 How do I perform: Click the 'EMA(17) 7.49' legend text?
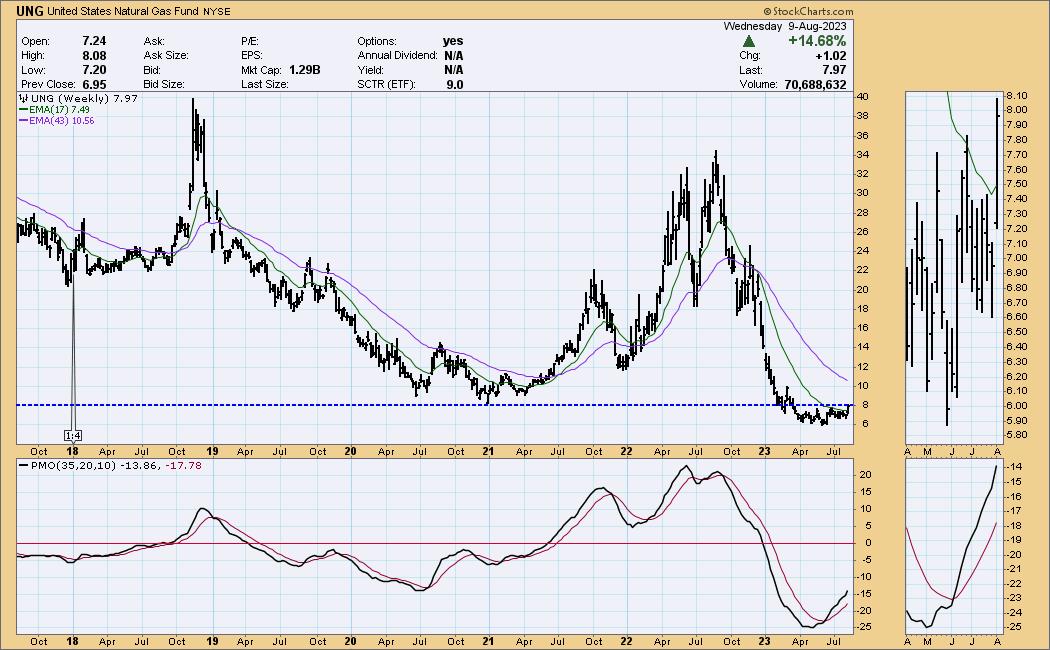pyautogui.click(x=59, y=110)
